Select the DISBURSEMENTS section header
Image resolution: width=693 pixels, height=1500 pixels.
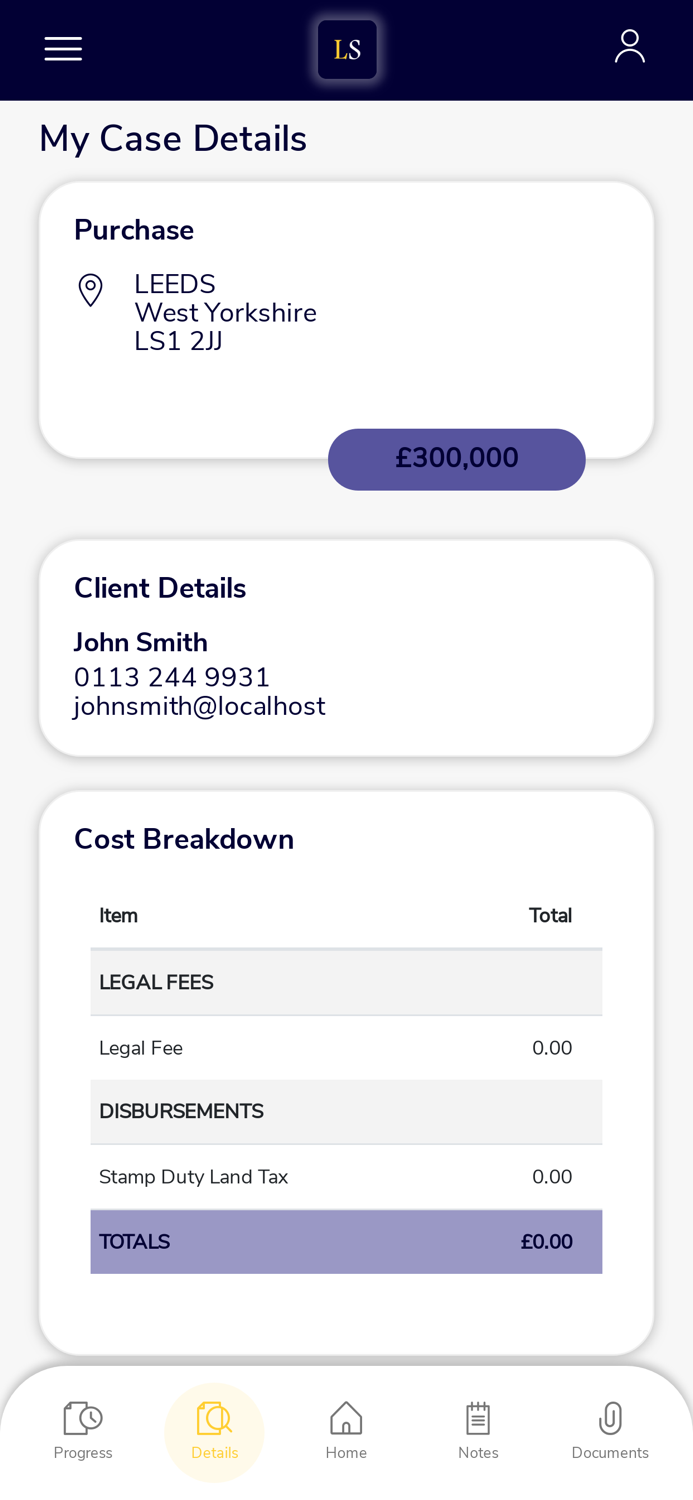[346, 1111]
